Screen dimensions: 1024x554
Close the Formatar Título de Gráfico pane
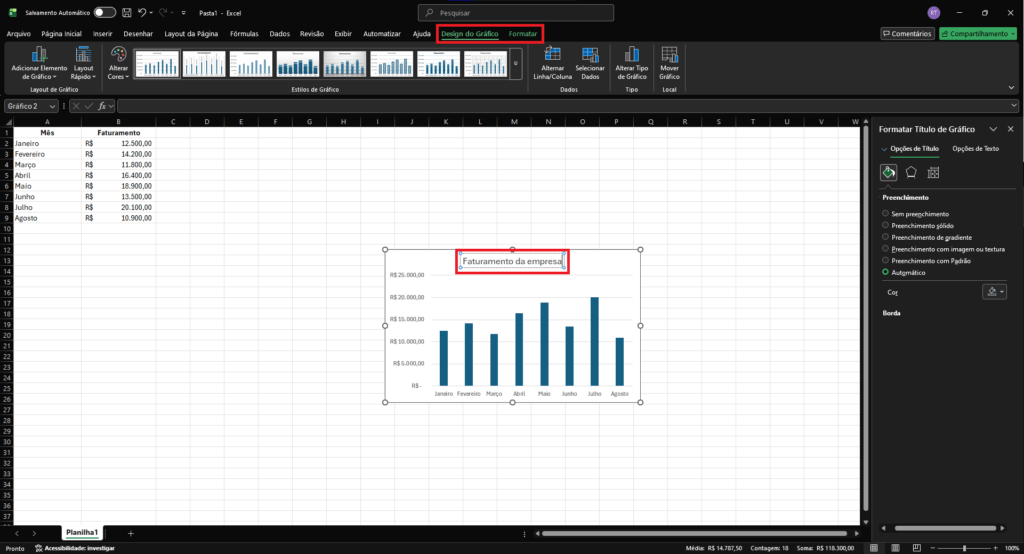pyautogui.click(x=1010, y=129)
